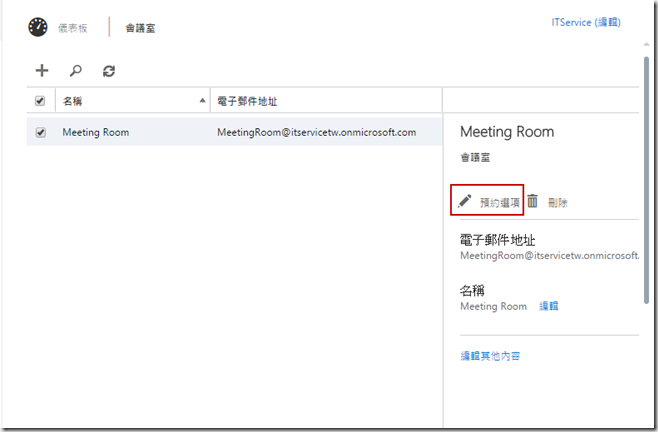Click the trash can delete icon
This screenshot has height=432, width=658.
533,201
